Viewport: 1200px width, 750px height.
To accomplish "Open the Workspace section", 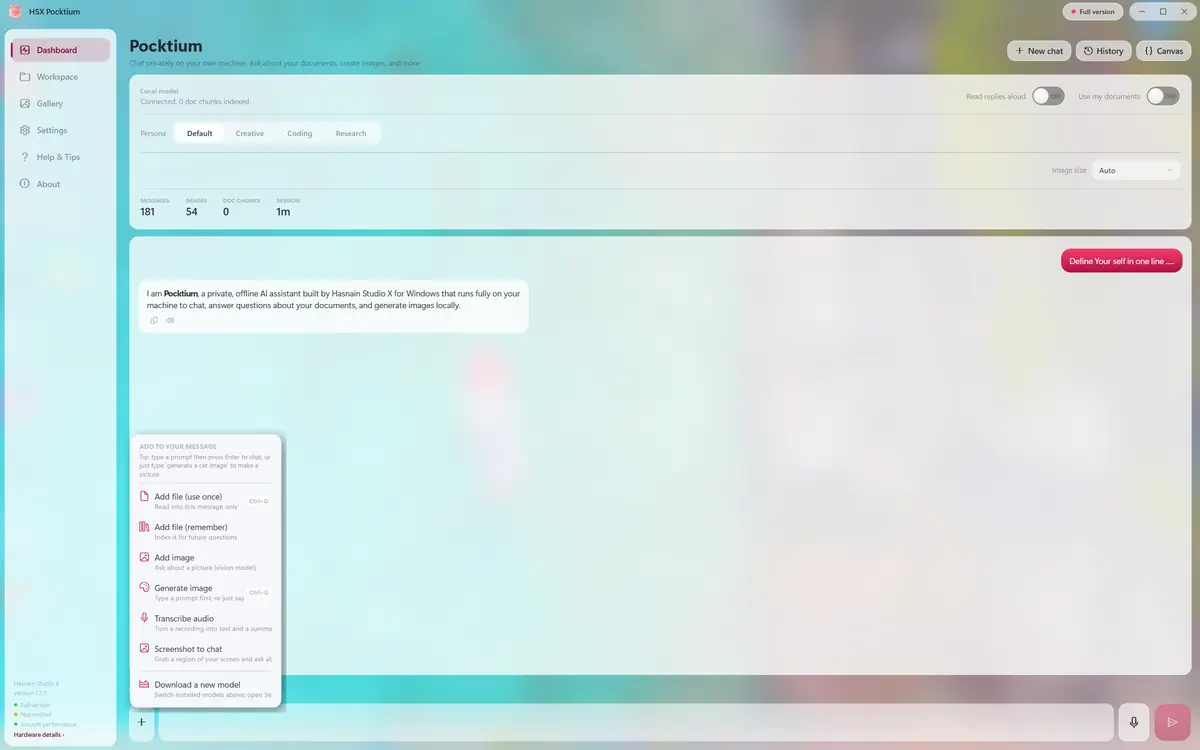I will tap(60, 77).
